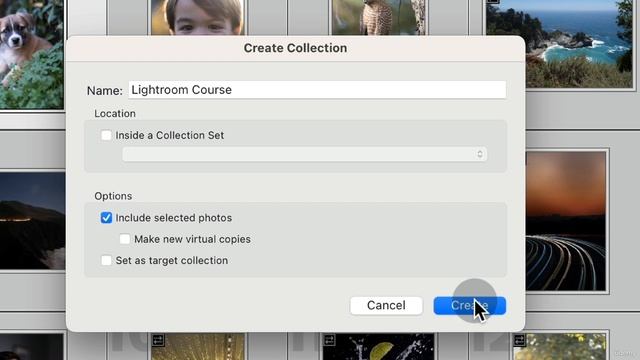Check Set as target collection

tap(106, 260)
